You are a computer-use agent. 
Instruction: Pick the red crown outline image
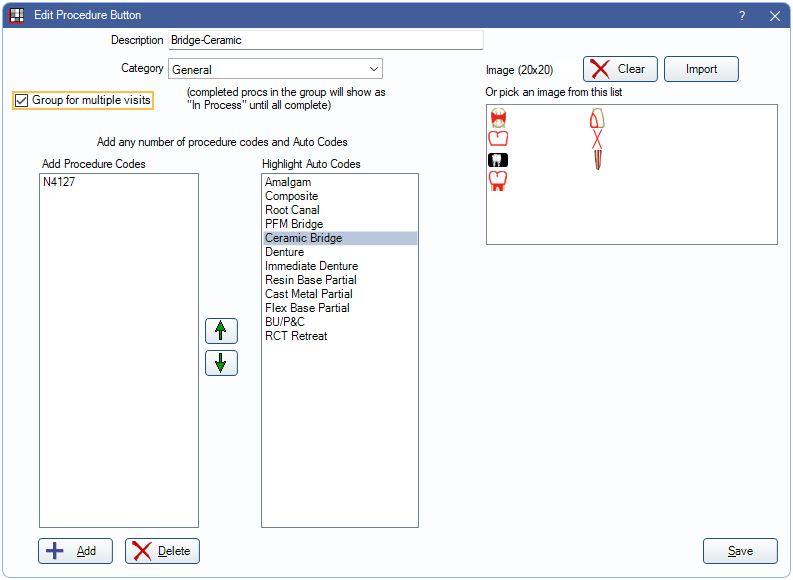pyautogui.click(x=497, y=139)
